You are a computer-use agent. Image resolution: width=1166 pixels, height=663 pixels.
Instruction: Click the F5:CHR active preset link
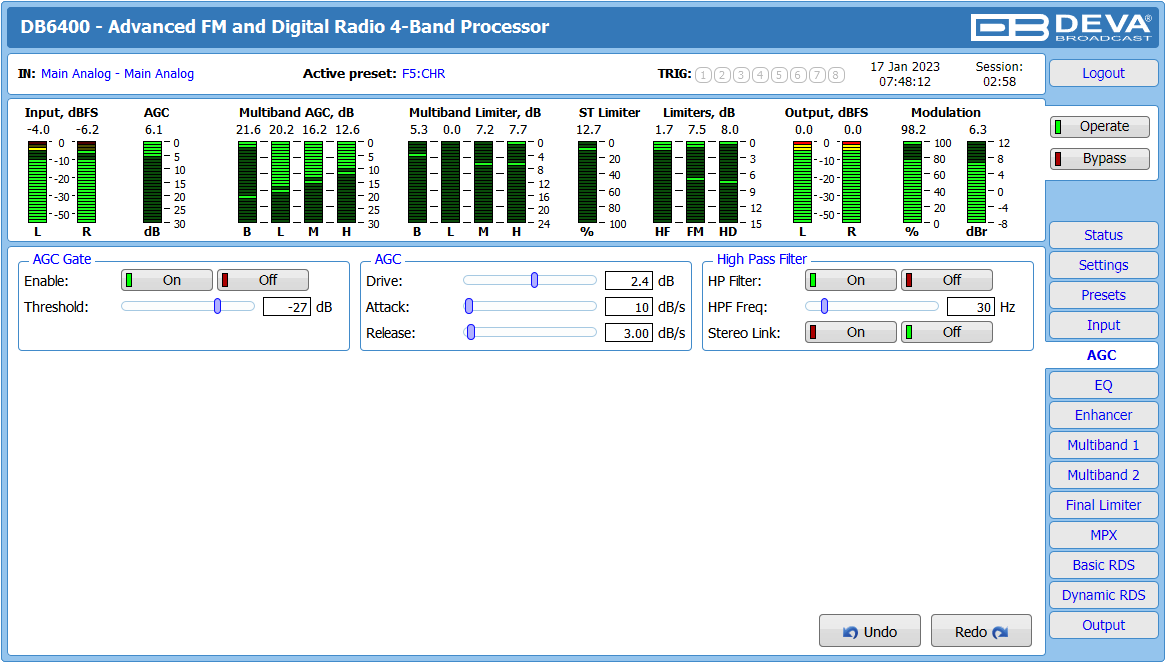(x=424, y=74)
